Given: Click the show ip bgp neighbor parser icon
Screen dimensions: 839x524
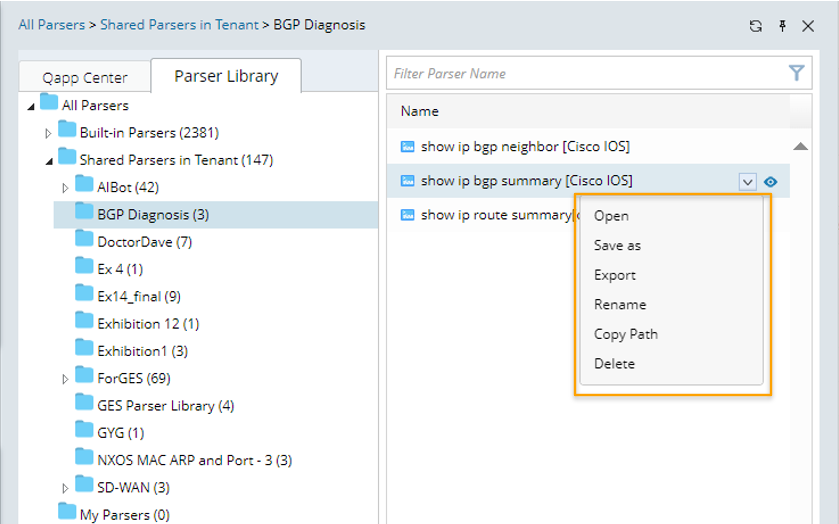Looking at the screenshot, I should point(407,147).
